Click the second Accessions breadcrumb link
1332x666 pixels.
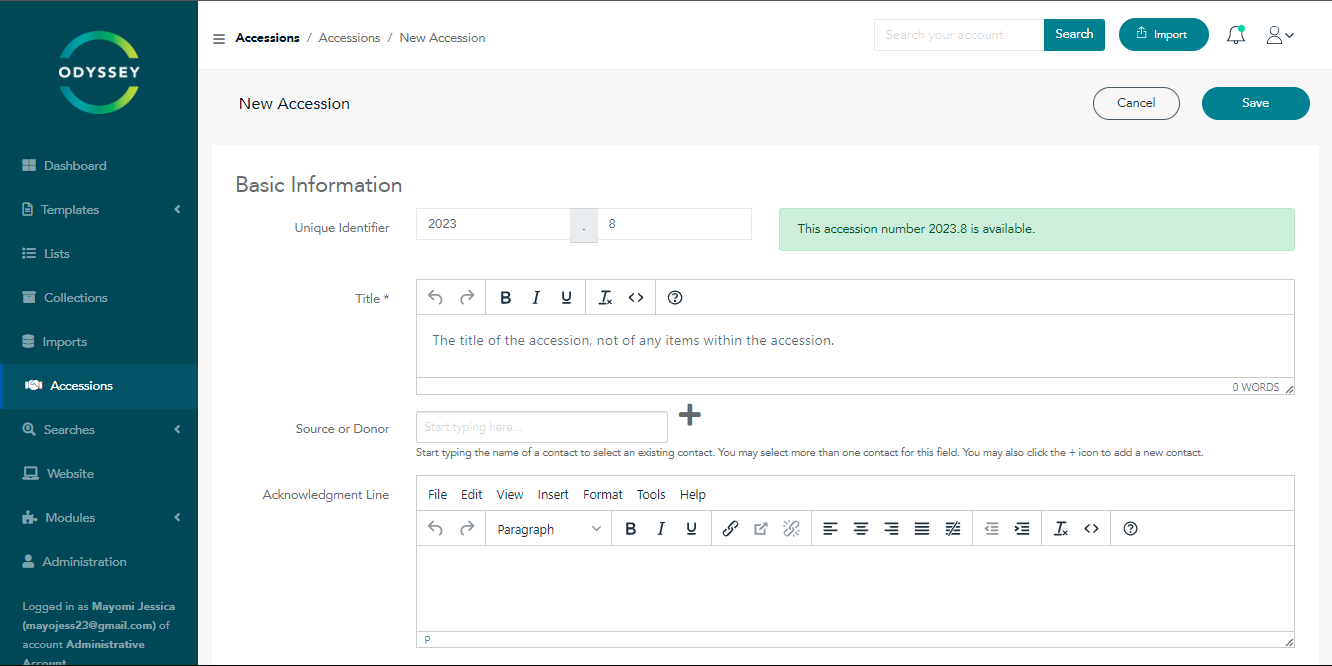[349, 38]
